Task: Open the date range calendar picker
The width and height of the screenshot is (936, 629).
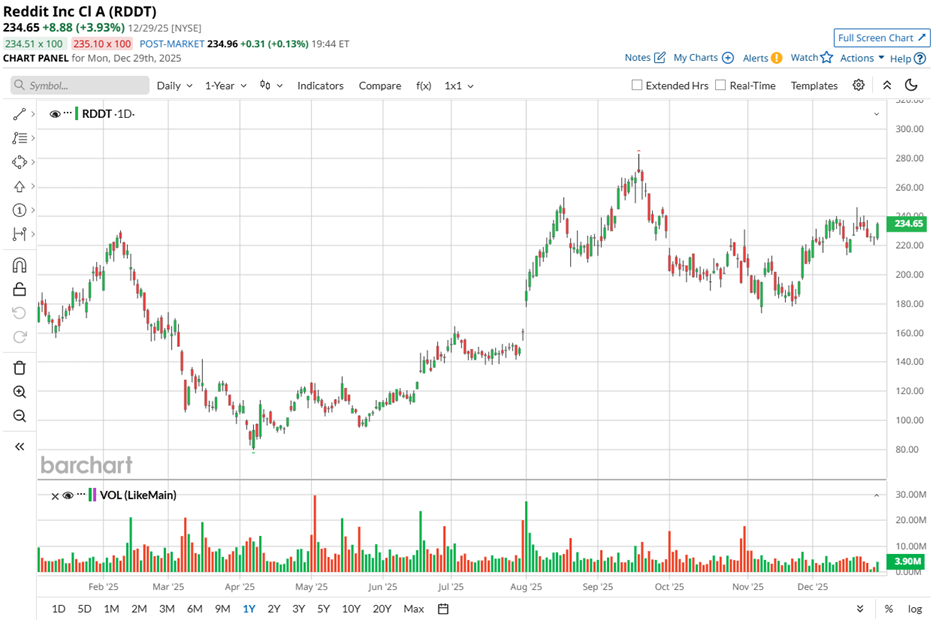Action: tap(443, 609)
